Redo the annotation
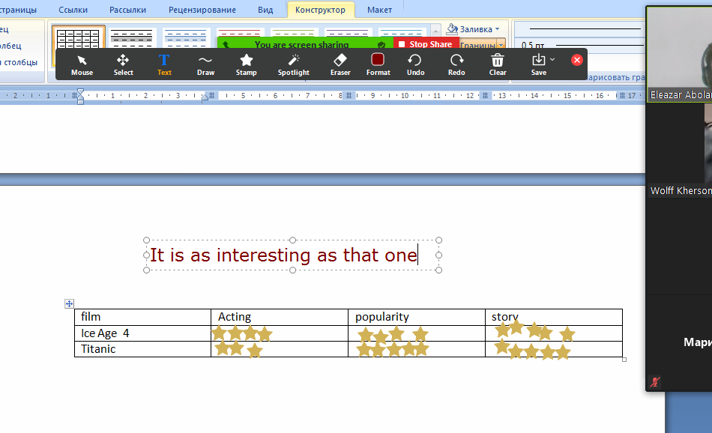 (456, 64)
